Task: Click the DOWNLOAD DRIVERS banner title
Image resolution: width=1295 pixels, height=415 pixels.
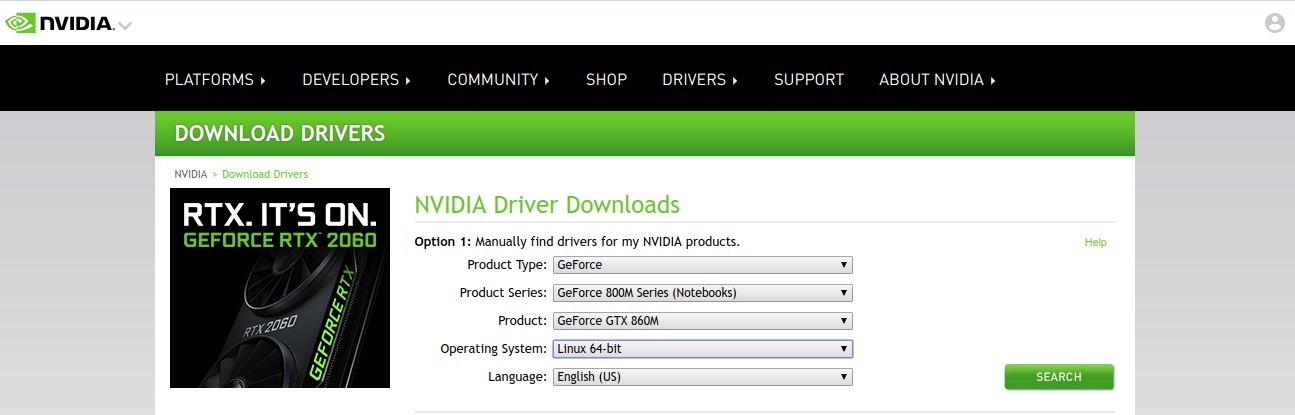Action: click(x=280, y=134)
